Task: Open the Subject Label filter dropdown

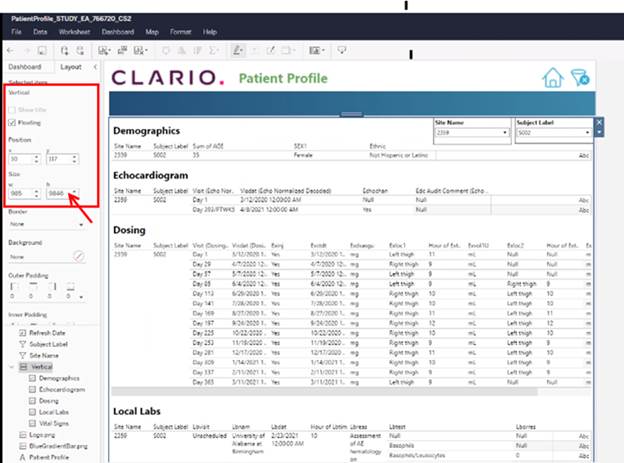Action: click(554, 133)
